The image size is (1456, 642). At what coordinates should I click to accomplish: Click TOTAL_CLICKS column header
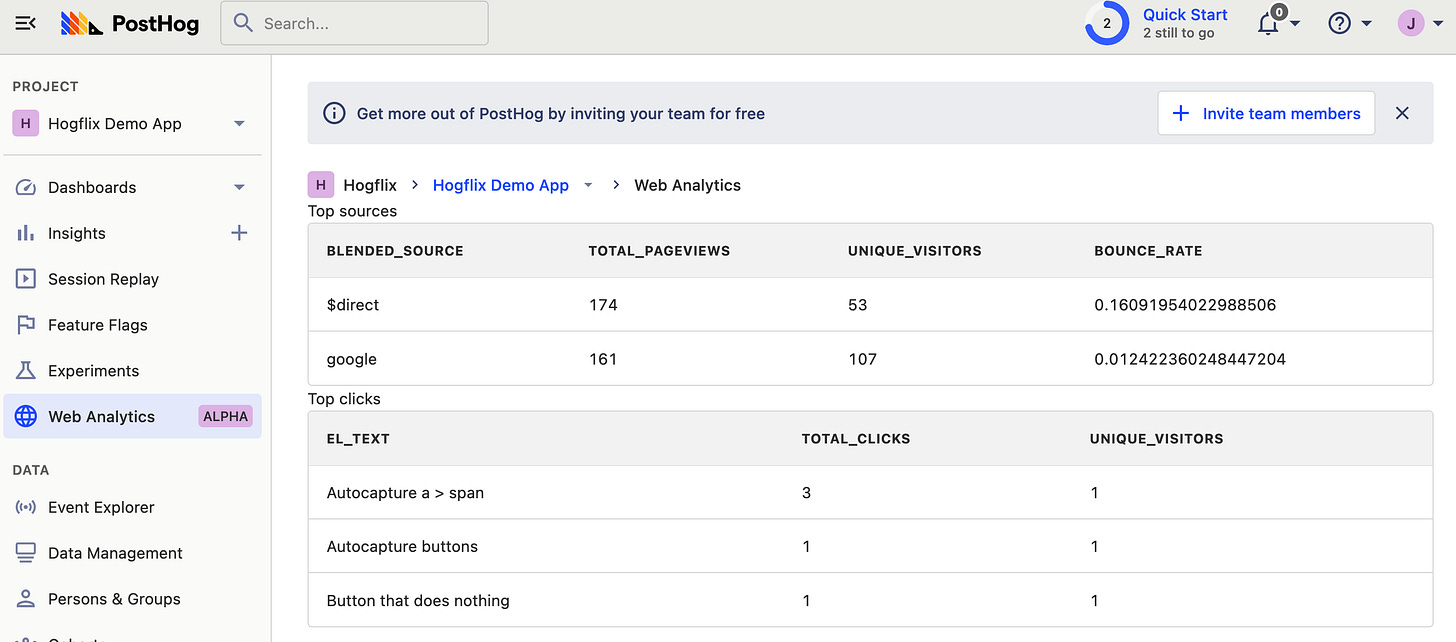pyautogui.click(x=856, y=439)
